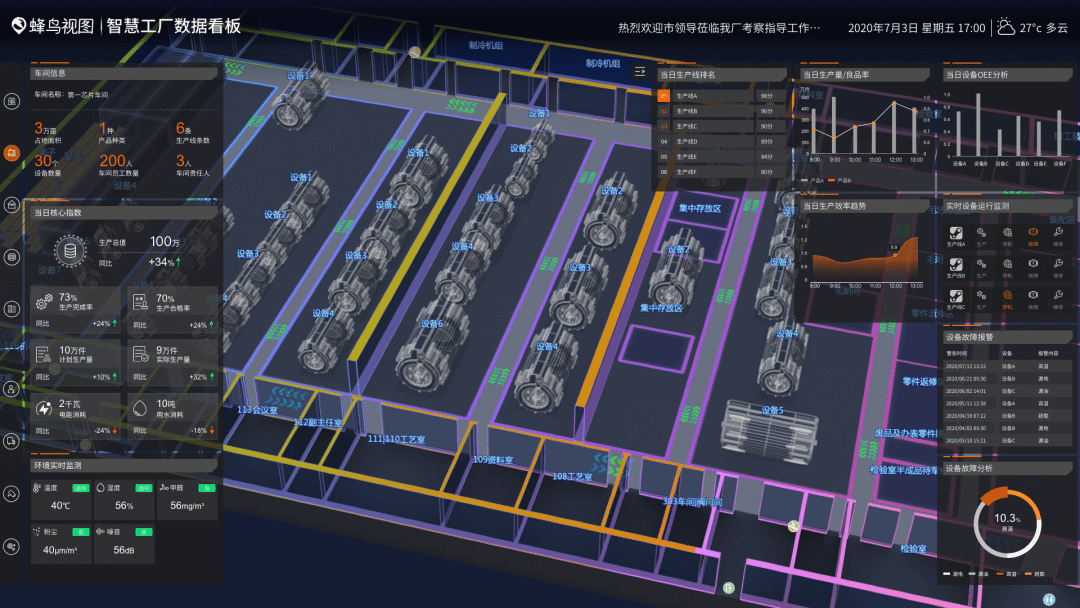Viewport: 1080px width, 608px height.
Task: Toggle 产品A legend in production chart
Action: [815, 180]
